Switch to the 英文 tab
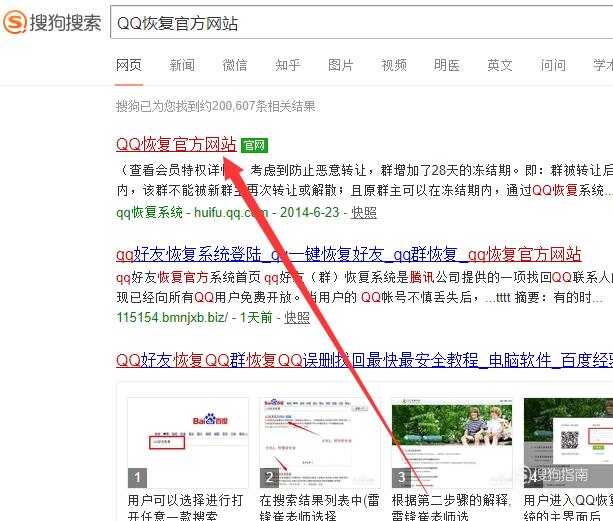The image size is (613, 521). (x=500, y=65)
